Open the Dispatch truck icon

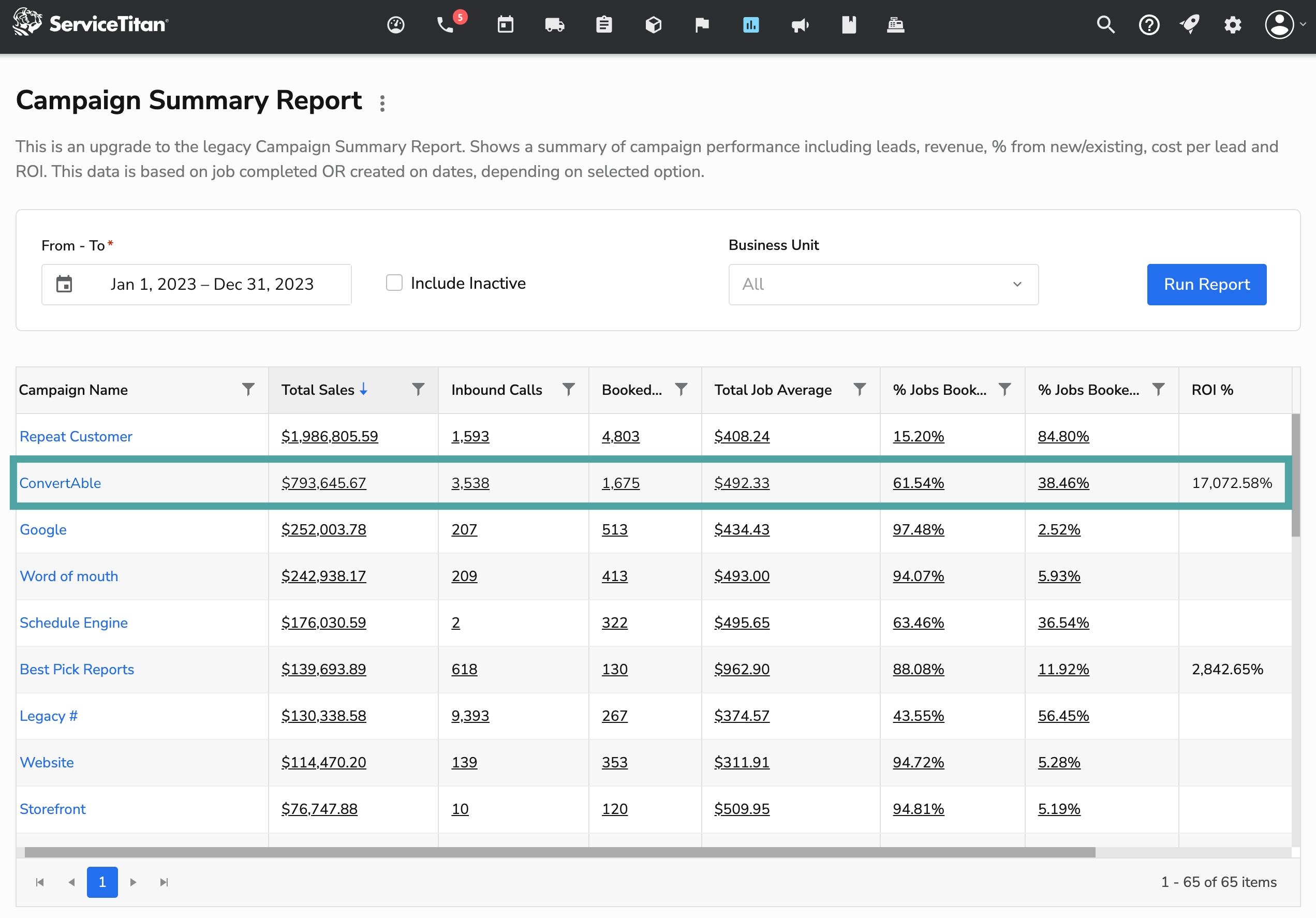click(x=554, y=25)
